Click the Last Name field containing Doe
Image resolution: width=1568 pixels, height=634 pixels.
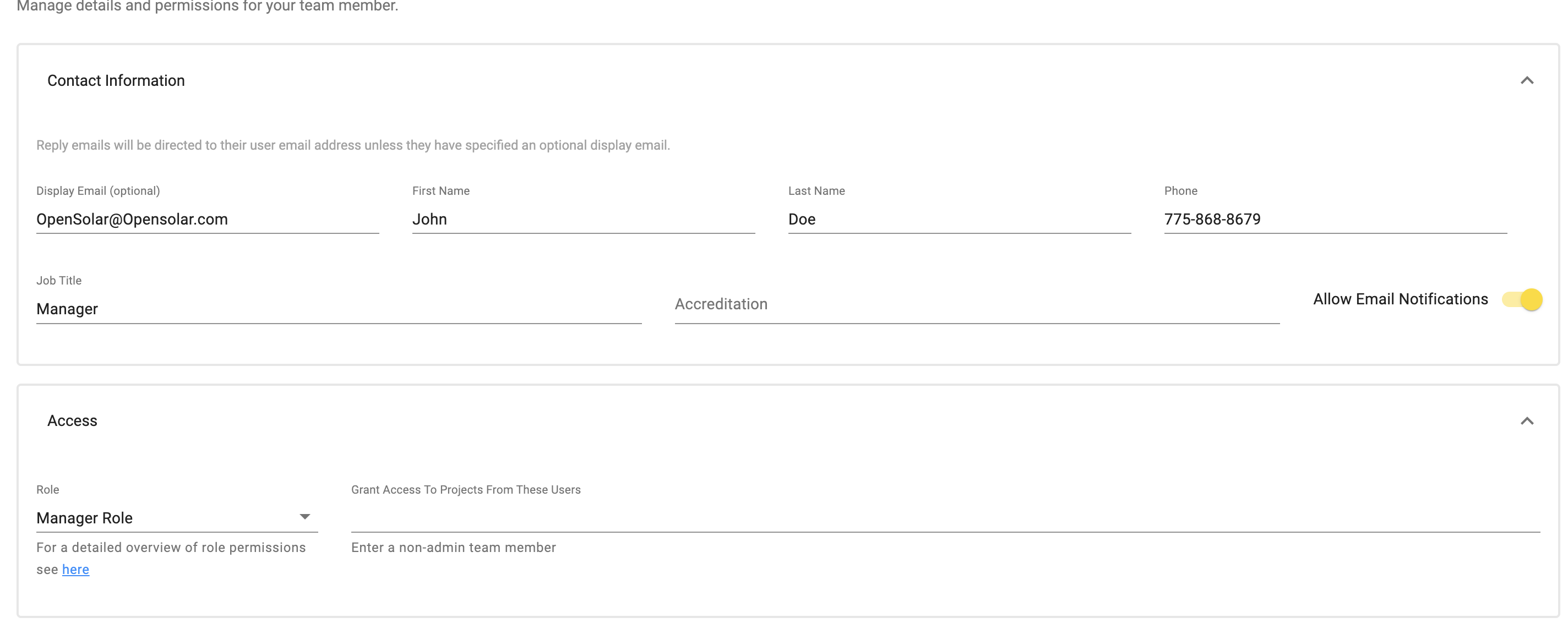[959, 219]
